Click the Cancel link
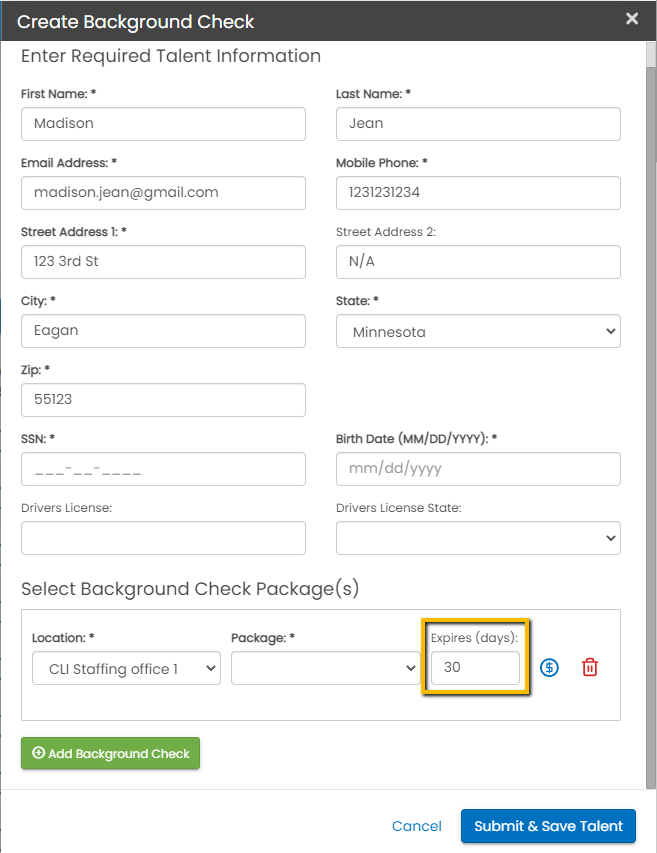Screen dimensions: 657x853 click(417, 826)
